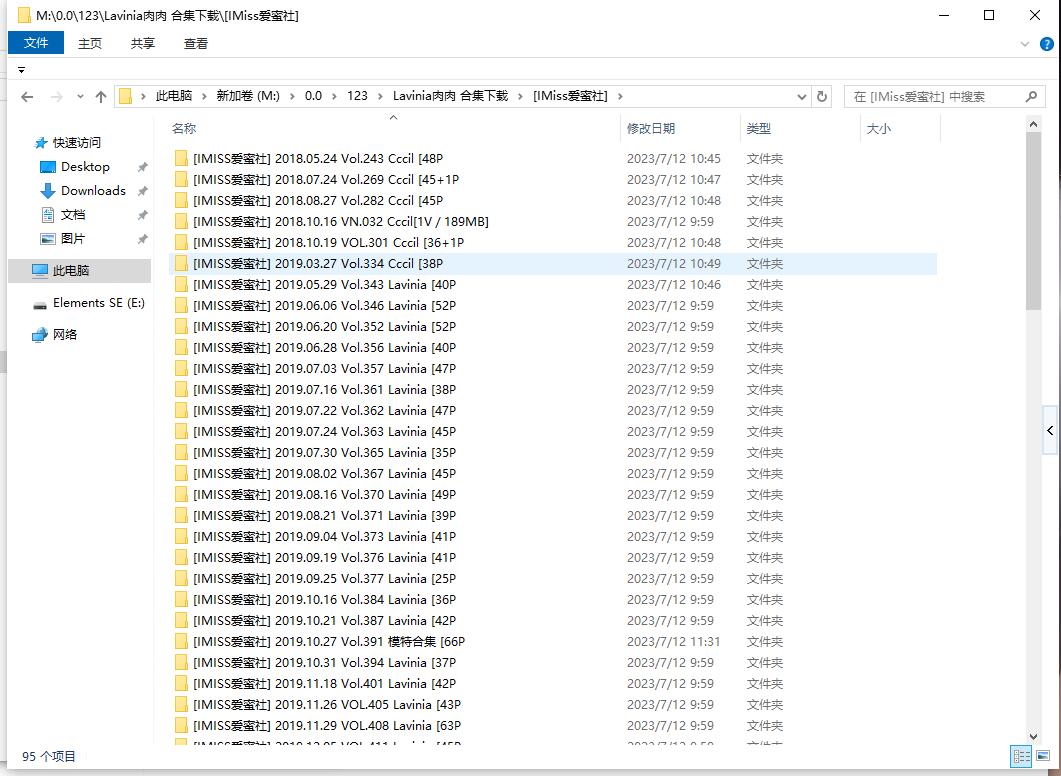Viewport: 1061px width, 776px height.
Task: Click the search magnifier icon
Action: (x=1032, y=97)
